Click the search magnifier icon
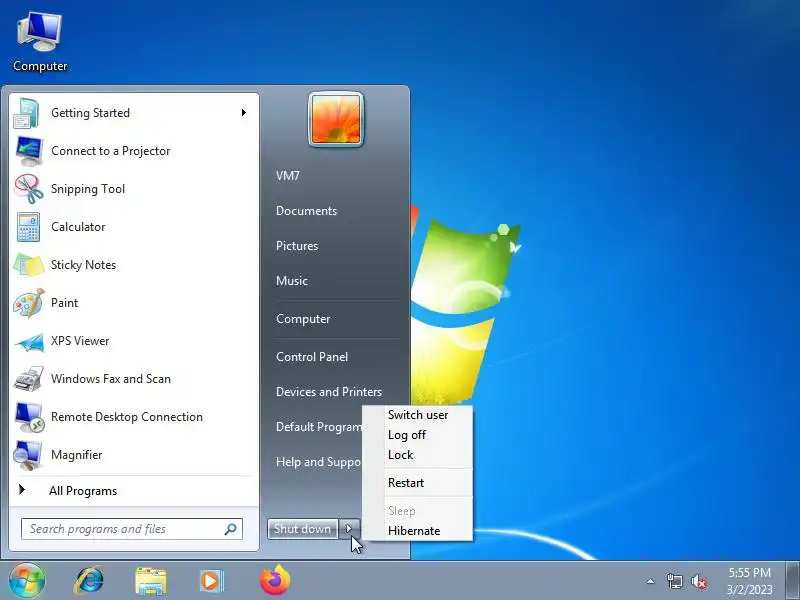The width and height of the screenshot is (800, 600). point(231,529)
